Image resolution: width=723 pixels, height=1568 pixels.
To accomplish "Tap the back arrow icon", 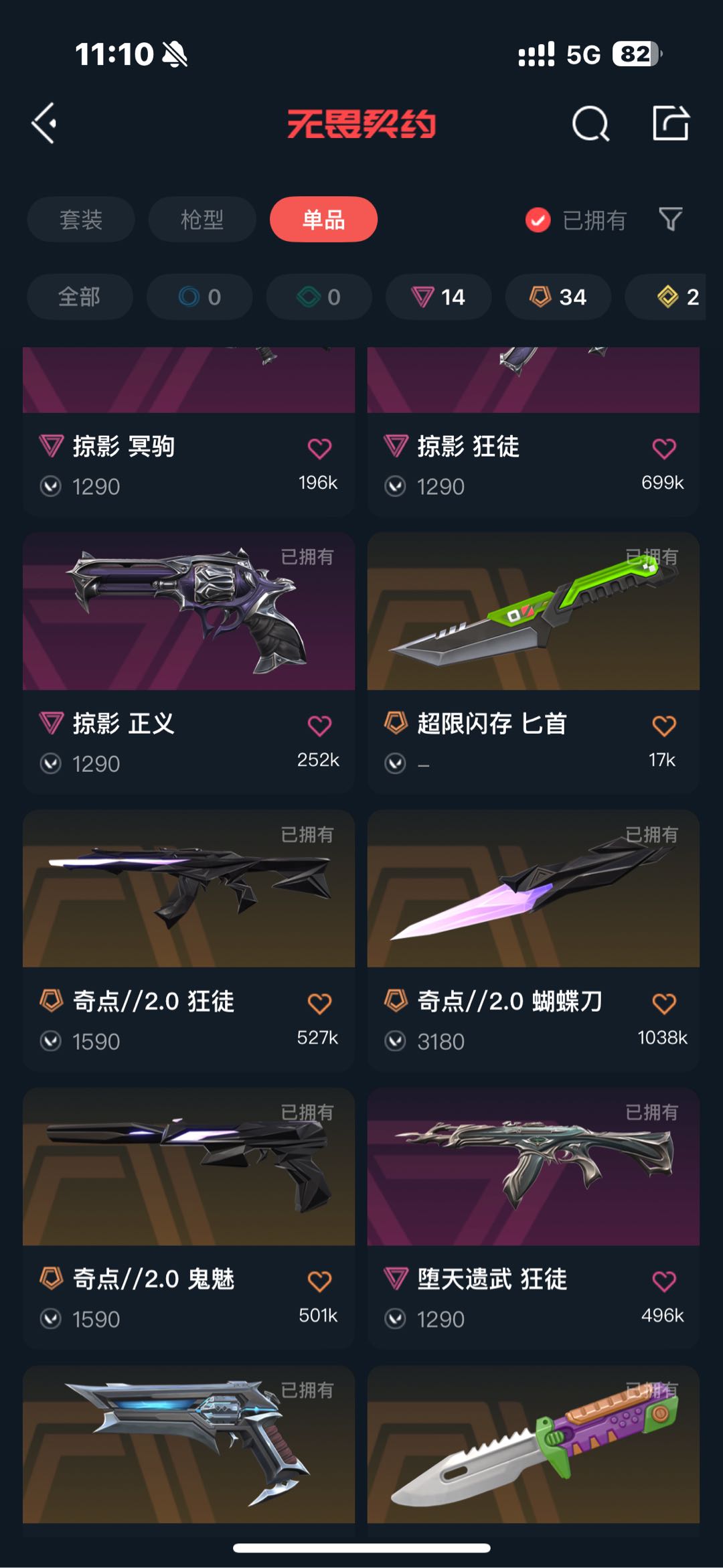I will click(44, 123).
